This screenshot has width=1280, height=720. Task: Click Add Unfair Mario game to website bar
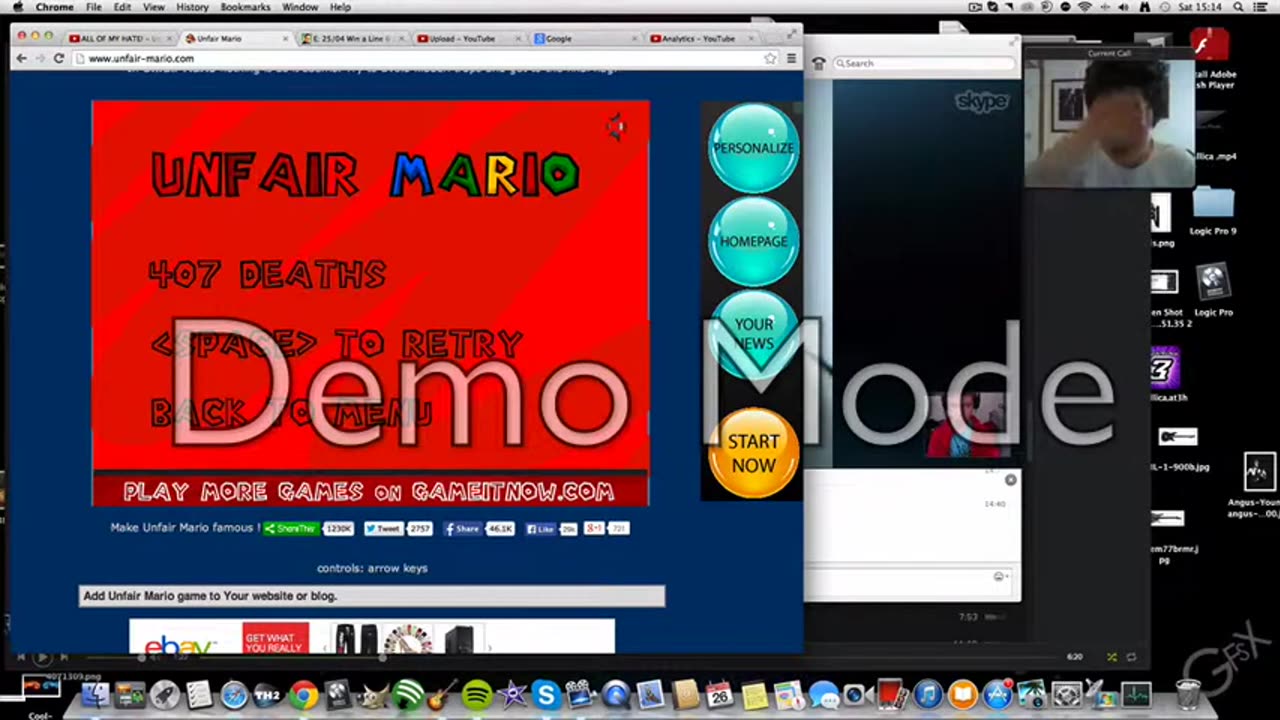[372, 596]
